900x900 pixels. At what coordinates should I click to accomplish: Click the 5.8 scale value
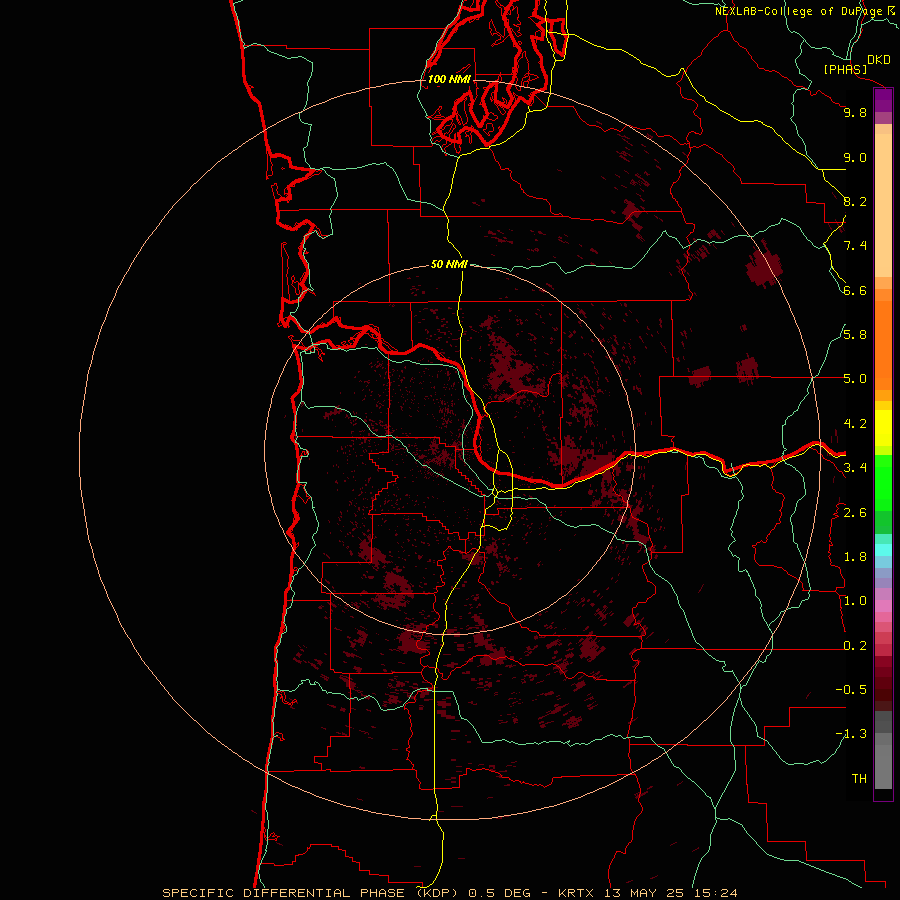[855, 335]
